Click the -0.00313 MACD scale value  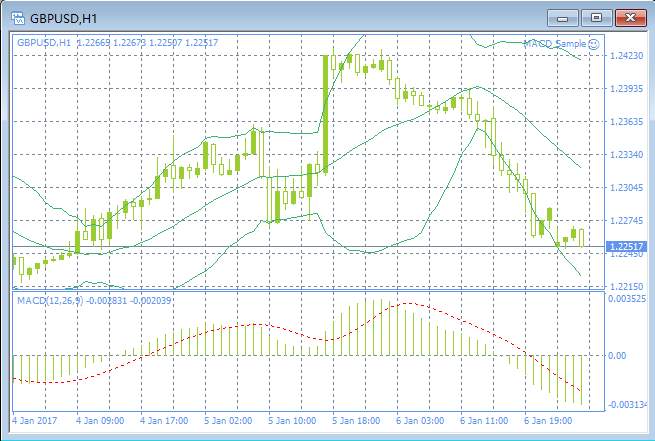tap(627, 404)
